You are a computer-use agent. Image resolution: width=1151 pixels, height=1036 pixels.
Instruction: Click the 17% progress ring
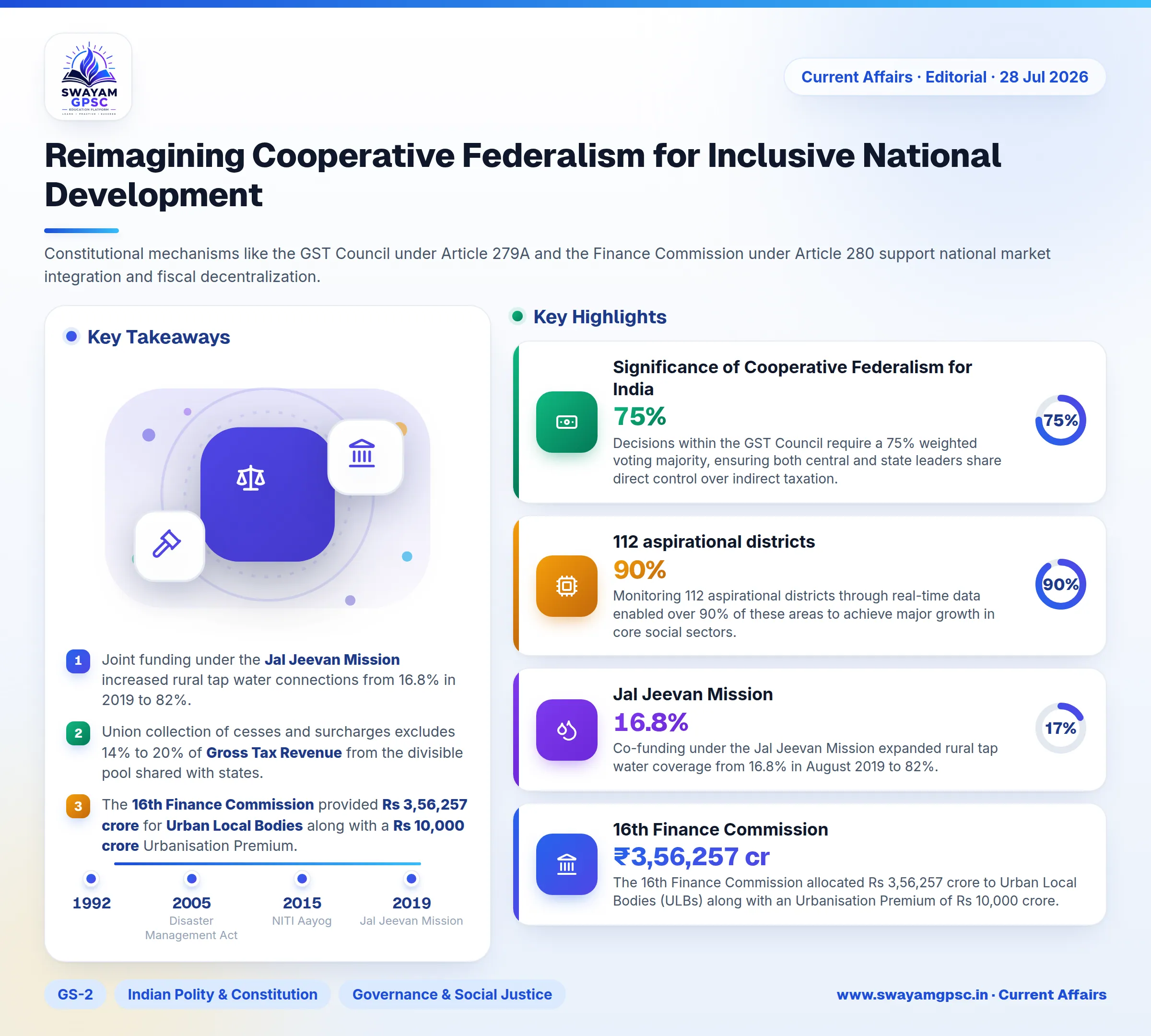click(x=1060, y=728)
